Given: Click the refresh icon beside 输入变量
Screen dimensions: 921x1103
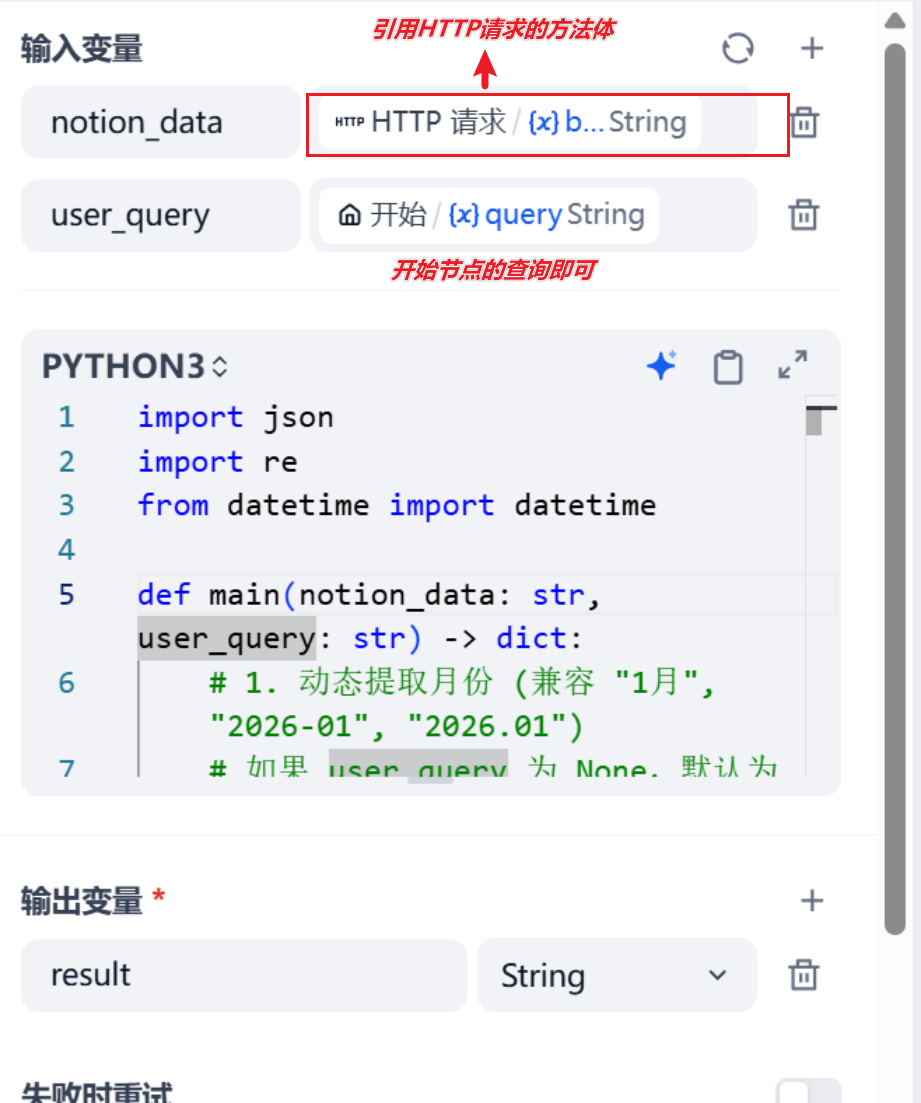Looking at the screenshot, I should coord(738,48).
